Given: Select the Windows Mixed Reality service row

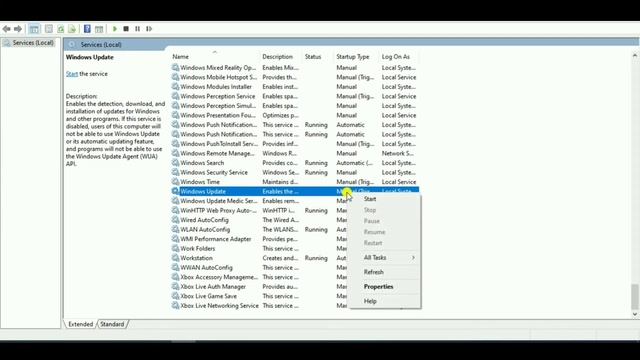Looking at the screenshot, I should coord(295,68).
